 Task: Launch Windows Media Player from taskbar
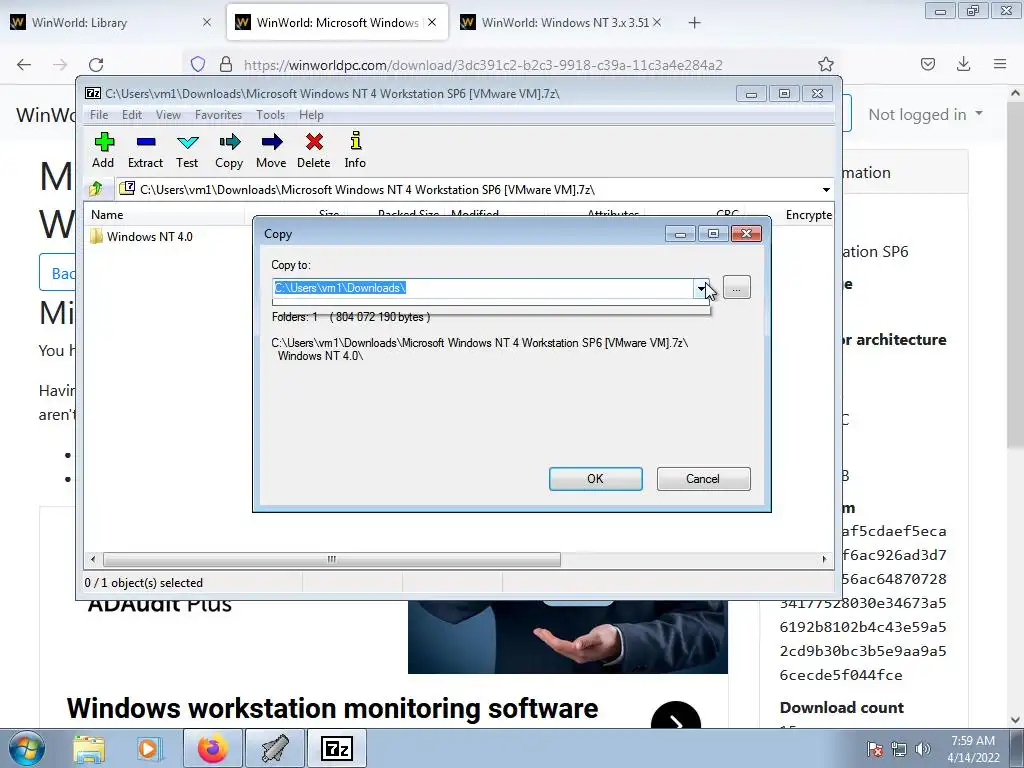pos(148,748)
